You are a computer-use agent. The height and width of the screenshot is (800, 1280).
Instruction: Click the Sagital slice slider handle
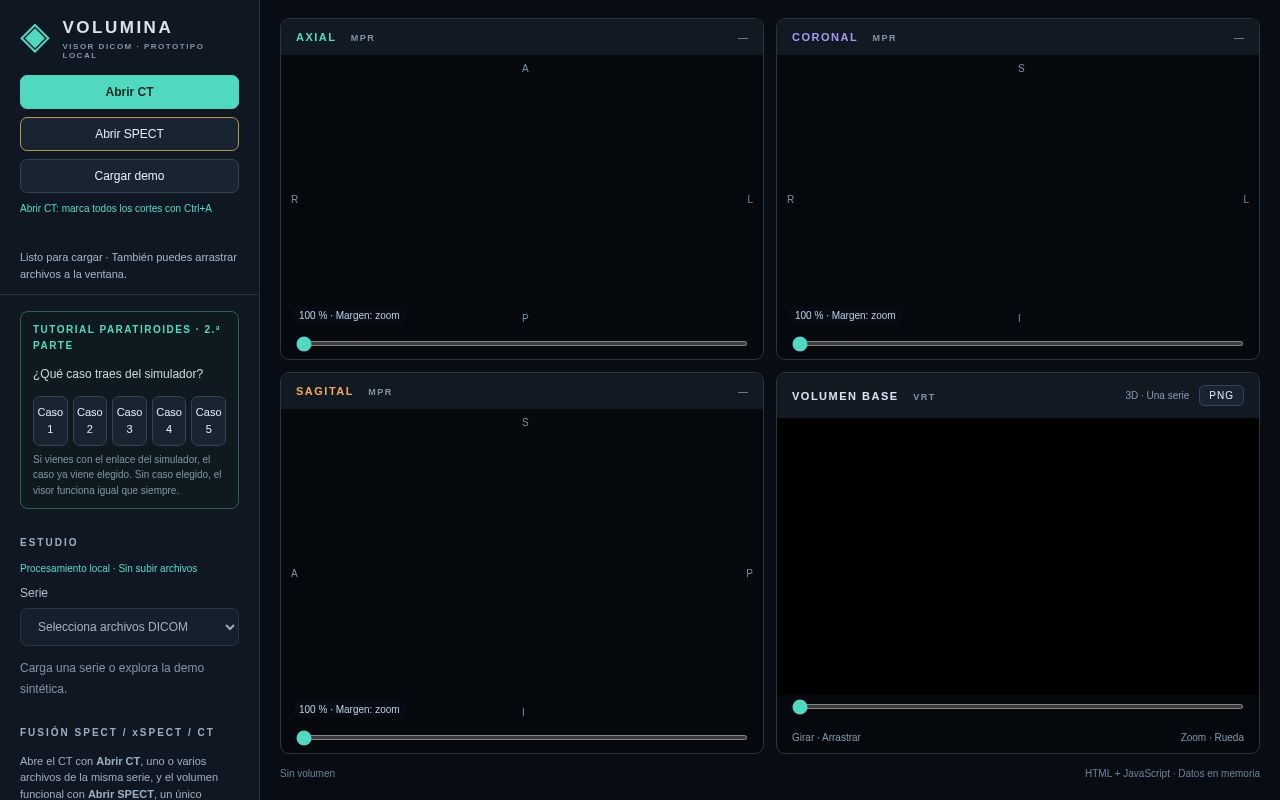[304, 738]
